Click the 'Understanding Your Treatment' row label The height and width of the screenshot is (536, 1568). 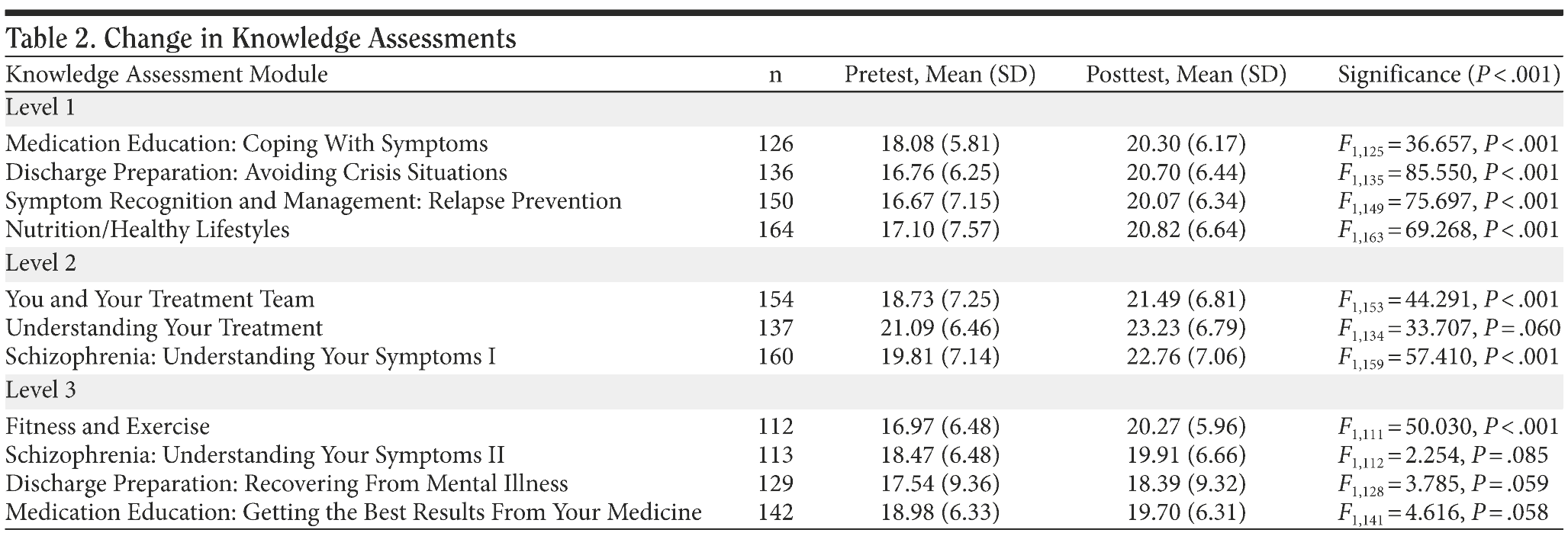pos(164,329)
